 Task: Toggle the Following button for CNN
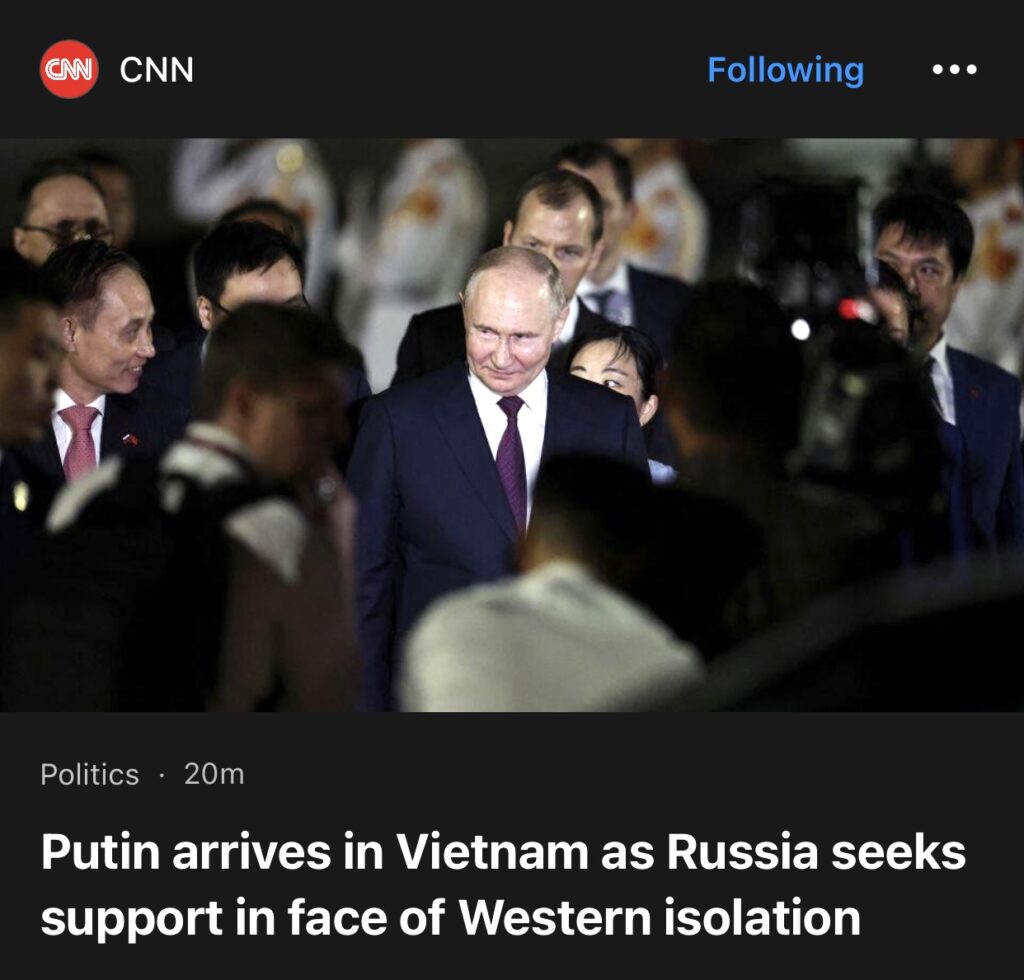coord(786,69)
